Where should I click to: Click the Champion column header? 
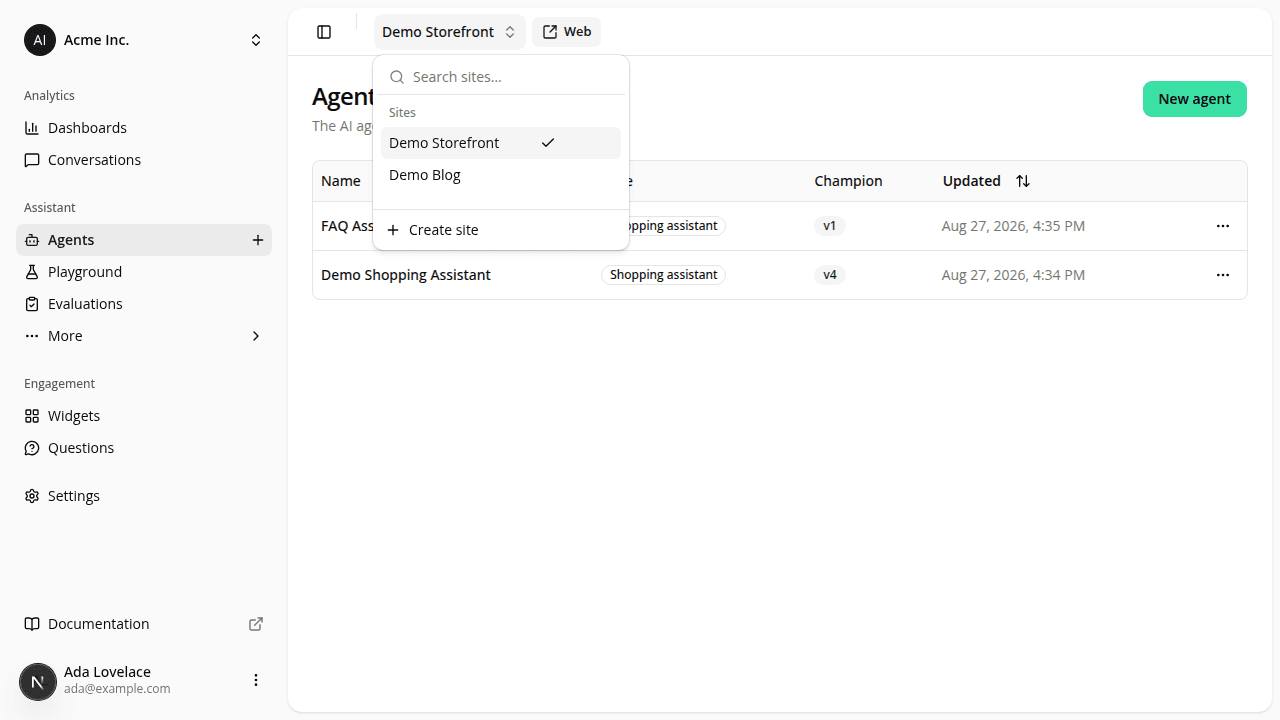point(848,181)
